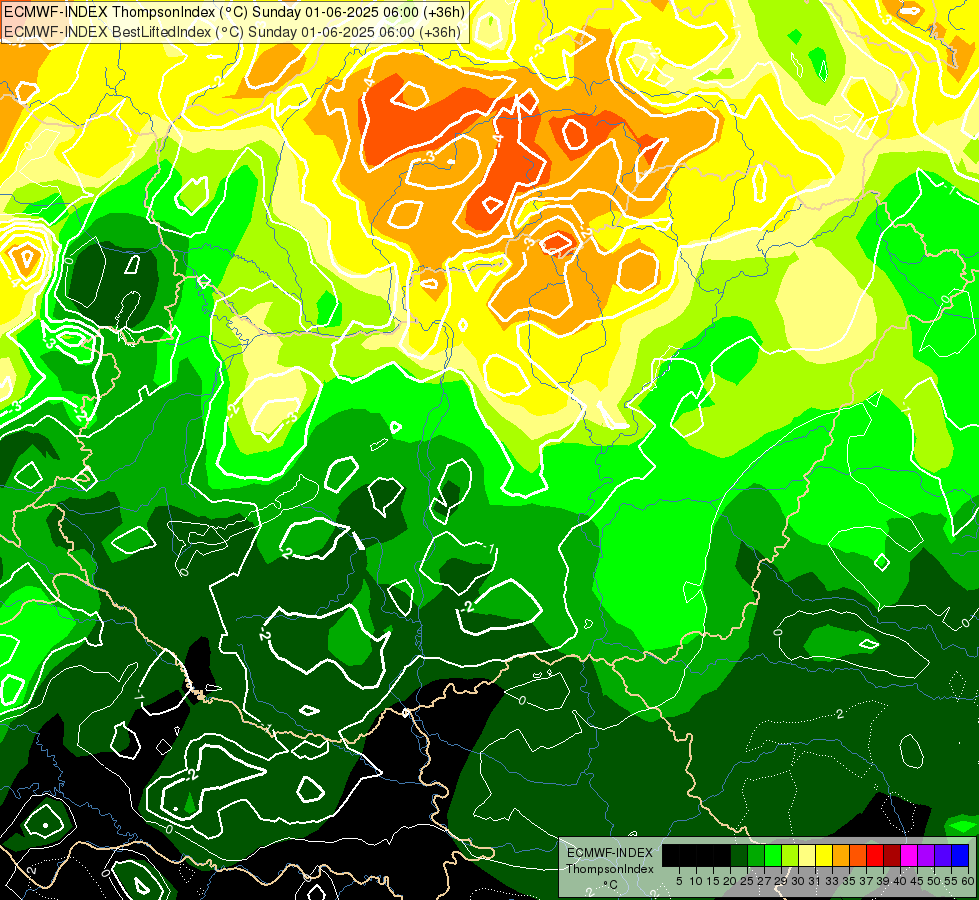Click the legend tick value 60
The width and height of the screenshot is (979, 900).
tap(968, 881)
